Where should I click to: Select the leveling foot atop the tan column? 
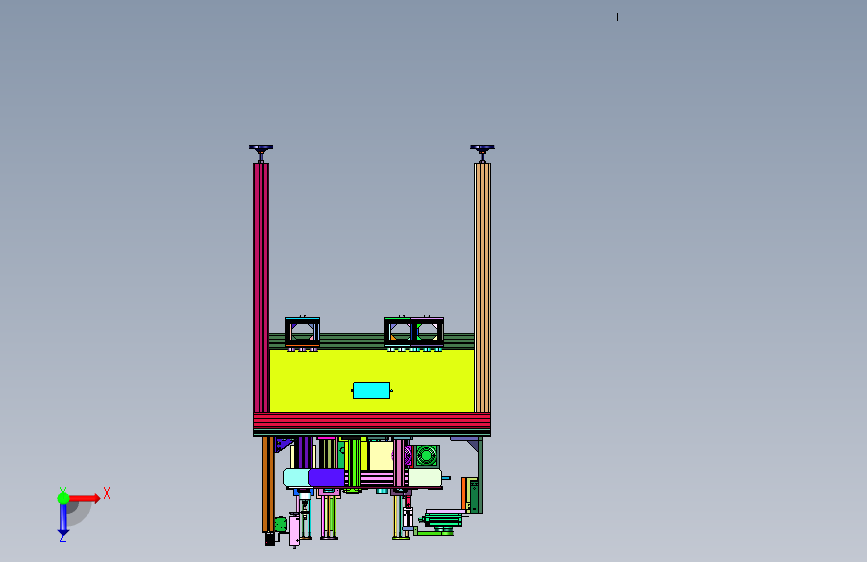coord(482,153)
